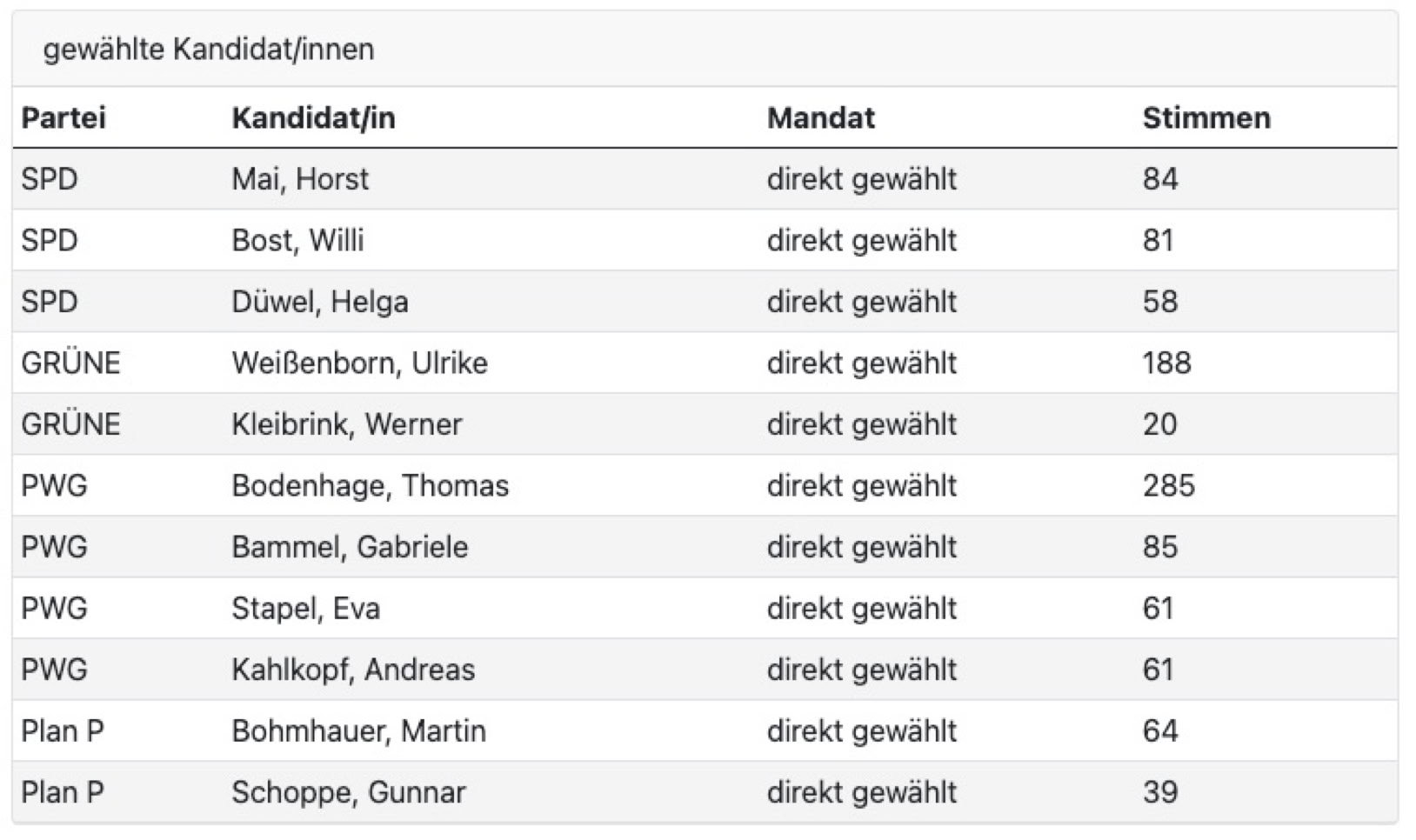
Task: Click the Kandidat/in column header
Action: 313,118
